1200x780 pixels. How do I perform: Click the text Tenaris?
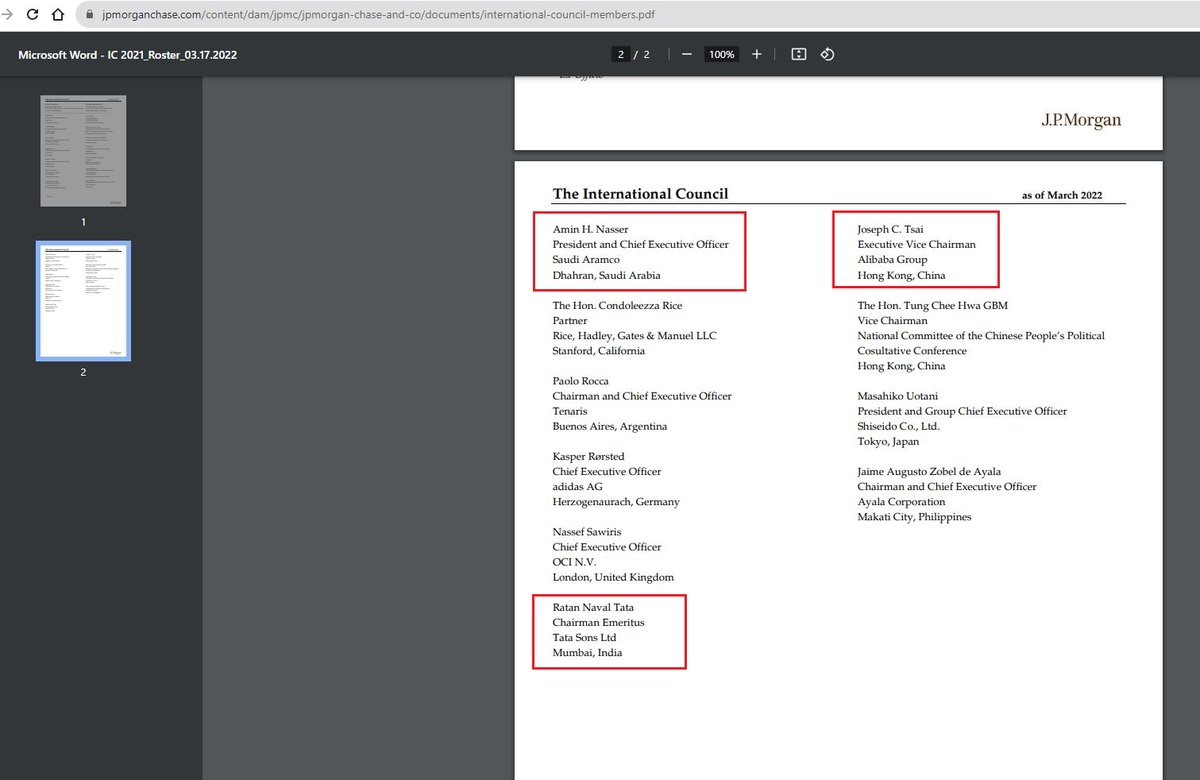tap(570, 411)
